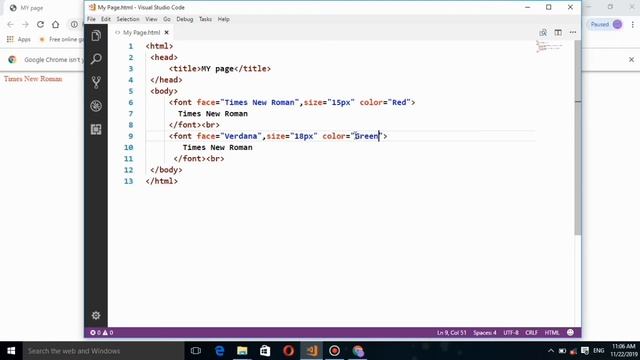This screenshot has width=640, height=360.
Task: Click line number 6 in the gutter
Action: tap(131, 102)
